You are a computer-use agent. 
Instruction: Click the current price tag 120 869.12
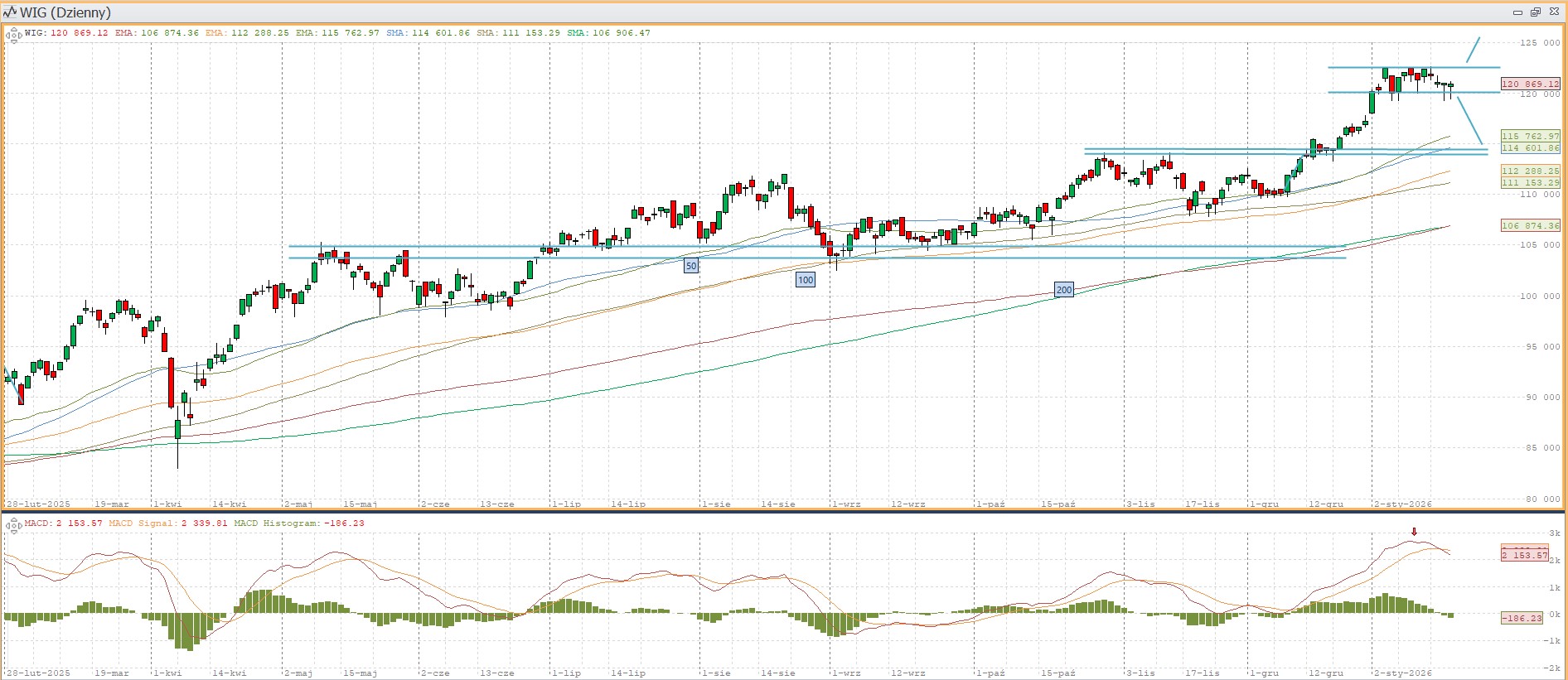pyautogui.click(x=1530, y=84)
